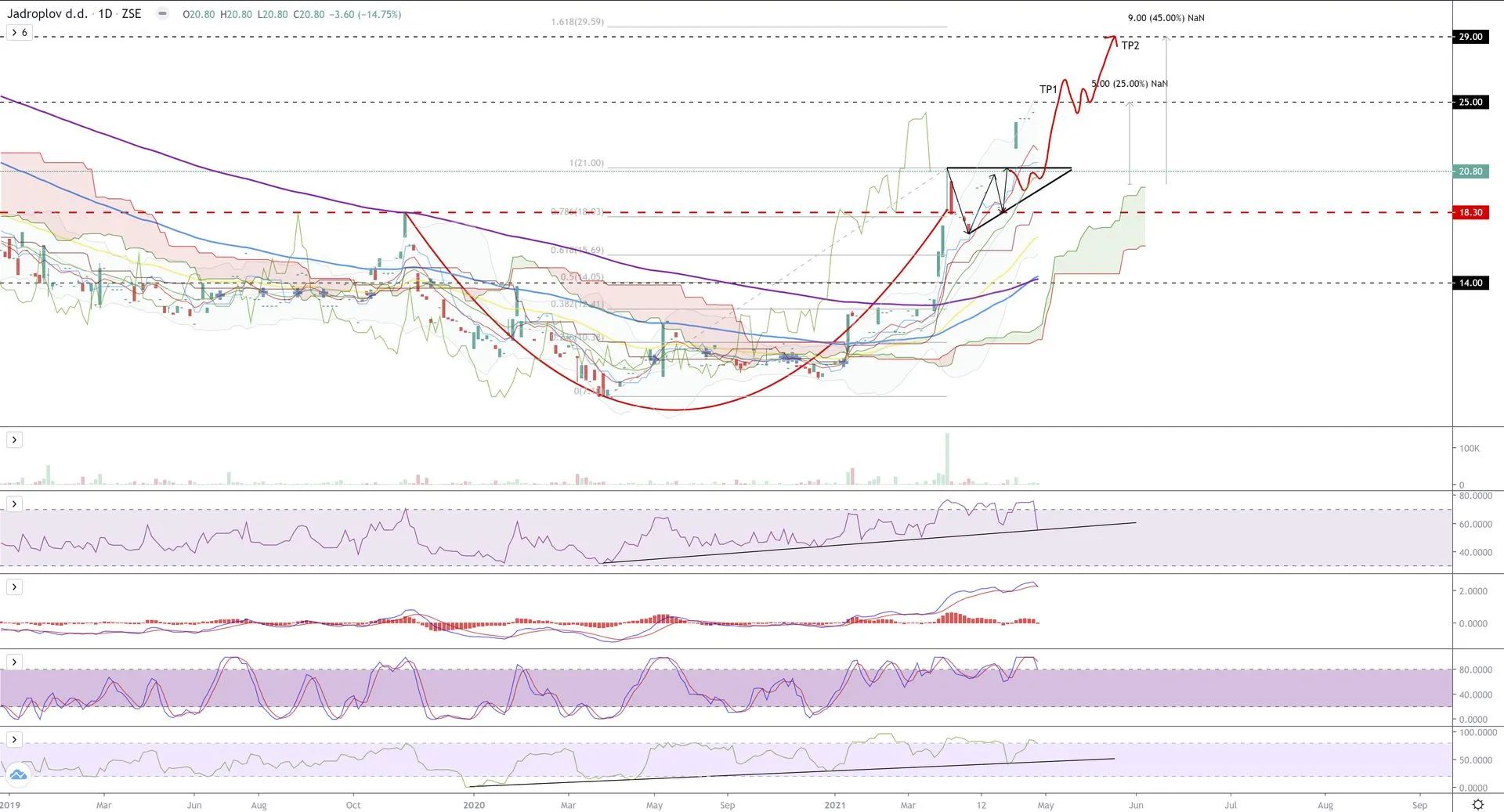Click the green 20.80 current price label
This screenshot has height=812, width=1504.
[x=1470, y=171]
